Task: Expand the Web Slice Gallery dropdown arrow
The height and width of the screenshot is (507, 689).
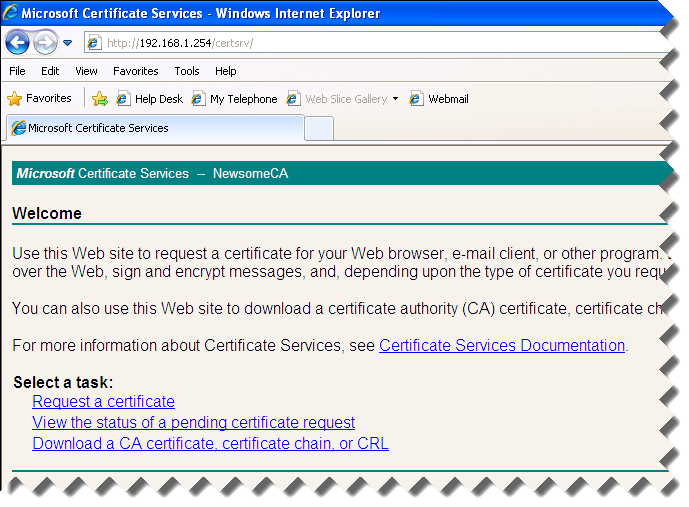Action: point(395,99)
